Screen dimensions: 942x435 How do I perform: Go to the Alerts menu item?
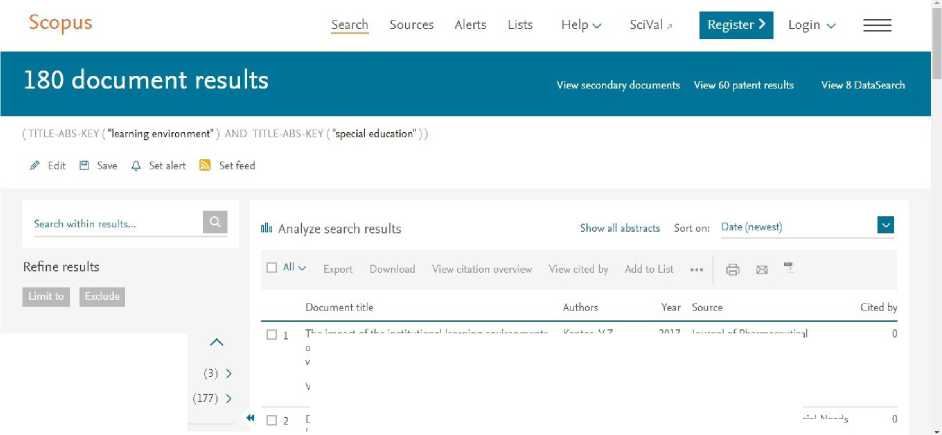point(470,25)
